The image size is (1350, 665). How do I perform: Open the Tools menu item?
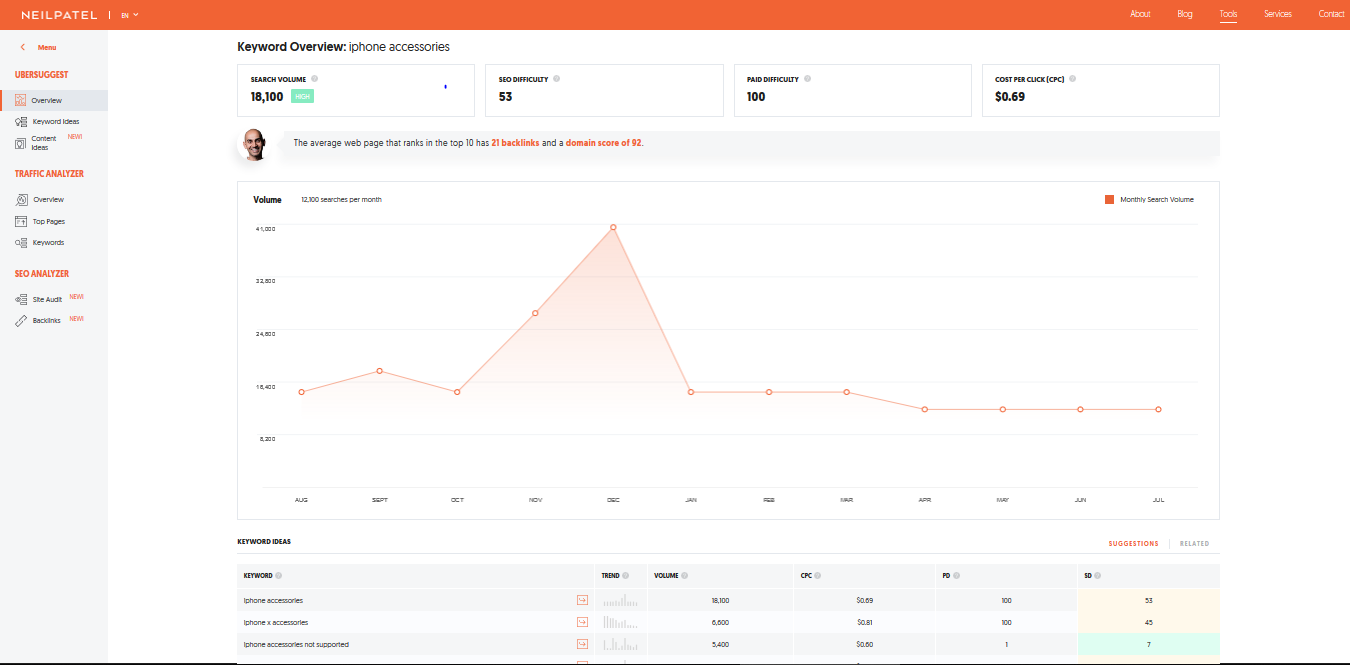pyautogui.click(x=1228, y=14)
